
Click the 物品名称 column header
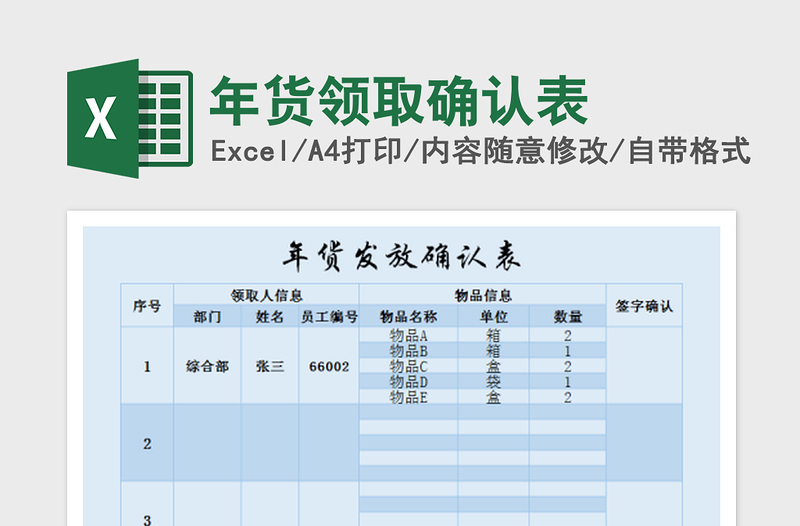tap(408, 316)
